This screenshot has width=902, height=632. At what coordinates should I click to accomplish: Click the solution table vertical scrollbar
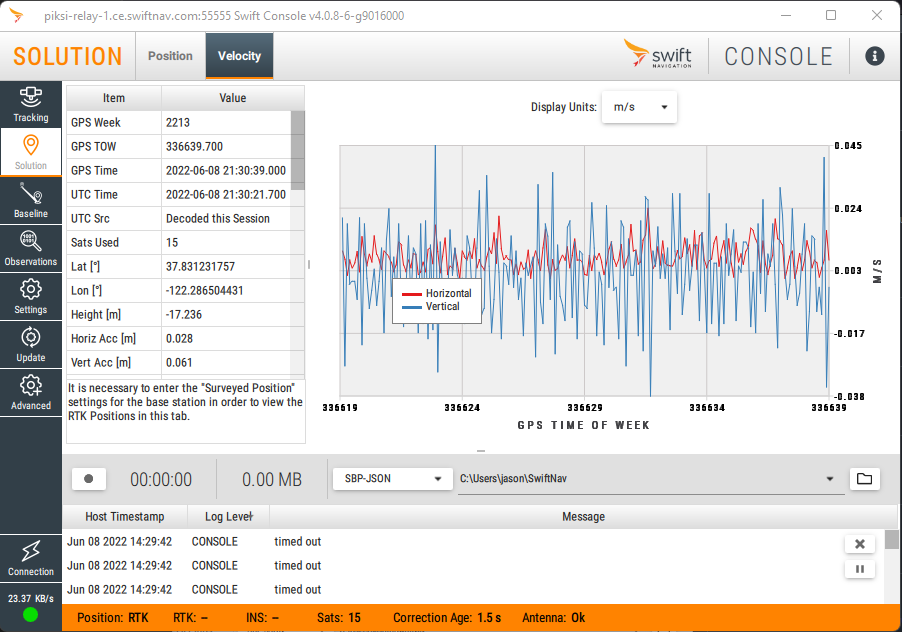pyautogui.click(x=297, y=150)
